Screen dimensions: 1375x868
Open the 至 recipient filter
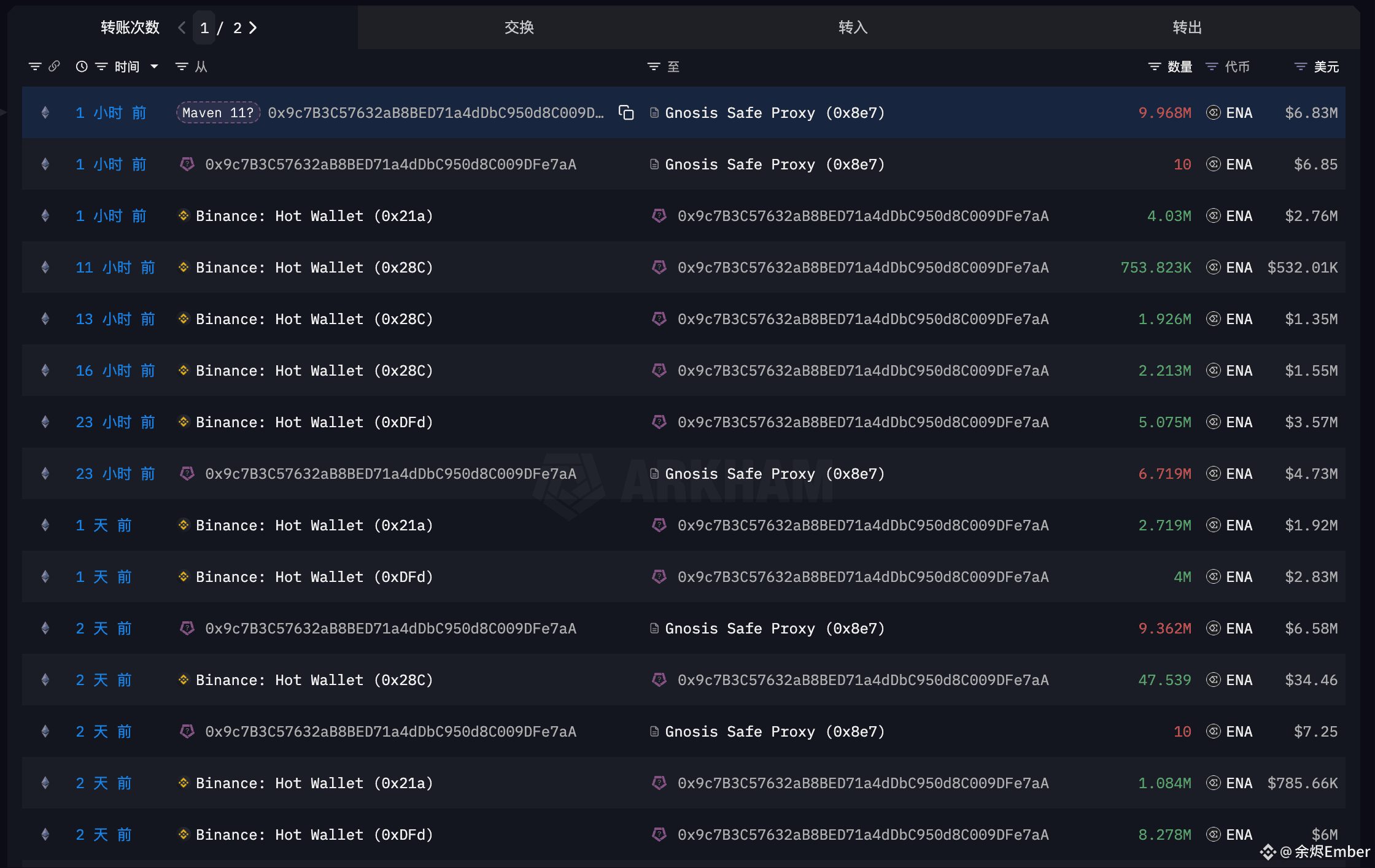(654, 66)
